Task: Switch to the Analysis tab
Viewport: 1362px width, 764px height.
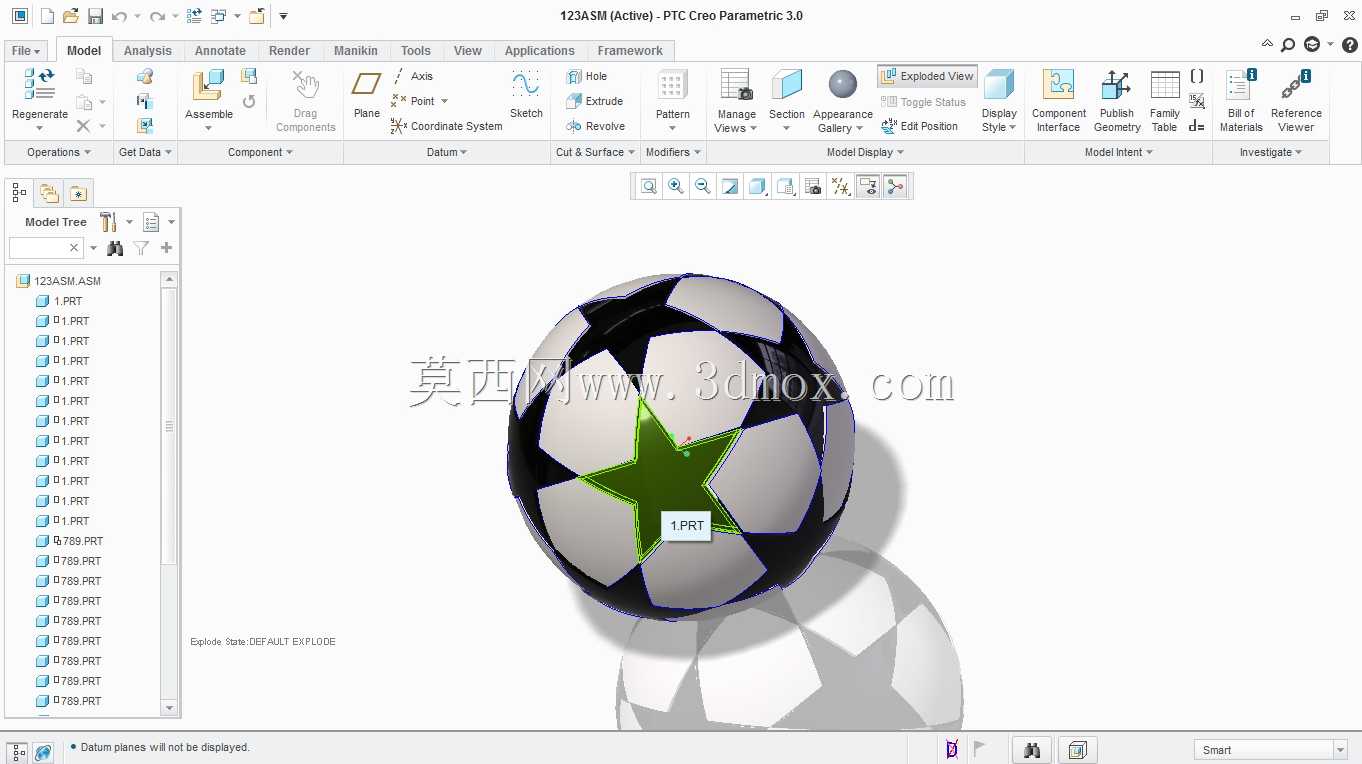Action: pyautogui.click(x=148, y=51)
